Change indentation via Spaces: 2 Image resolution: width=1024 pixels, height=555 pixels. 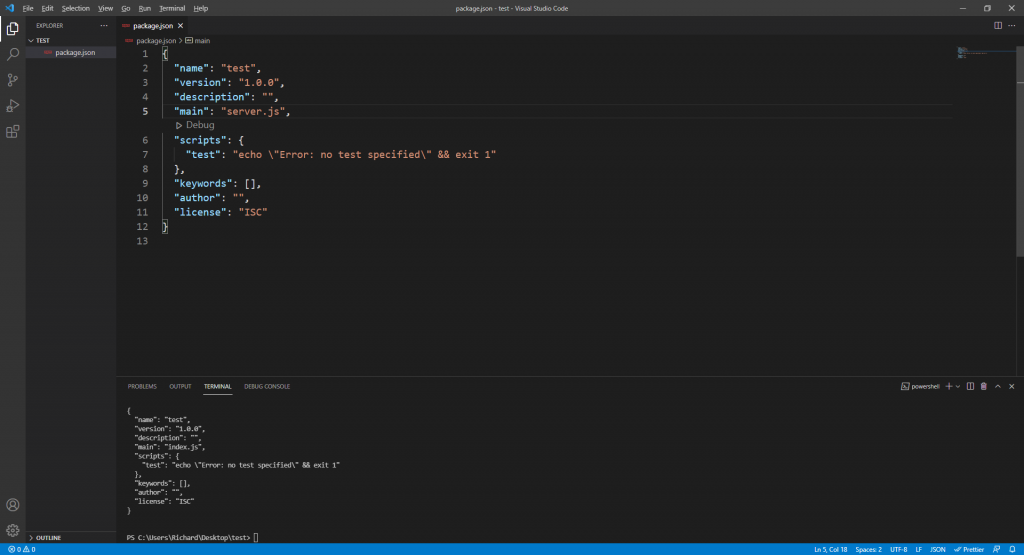point(869,549)
